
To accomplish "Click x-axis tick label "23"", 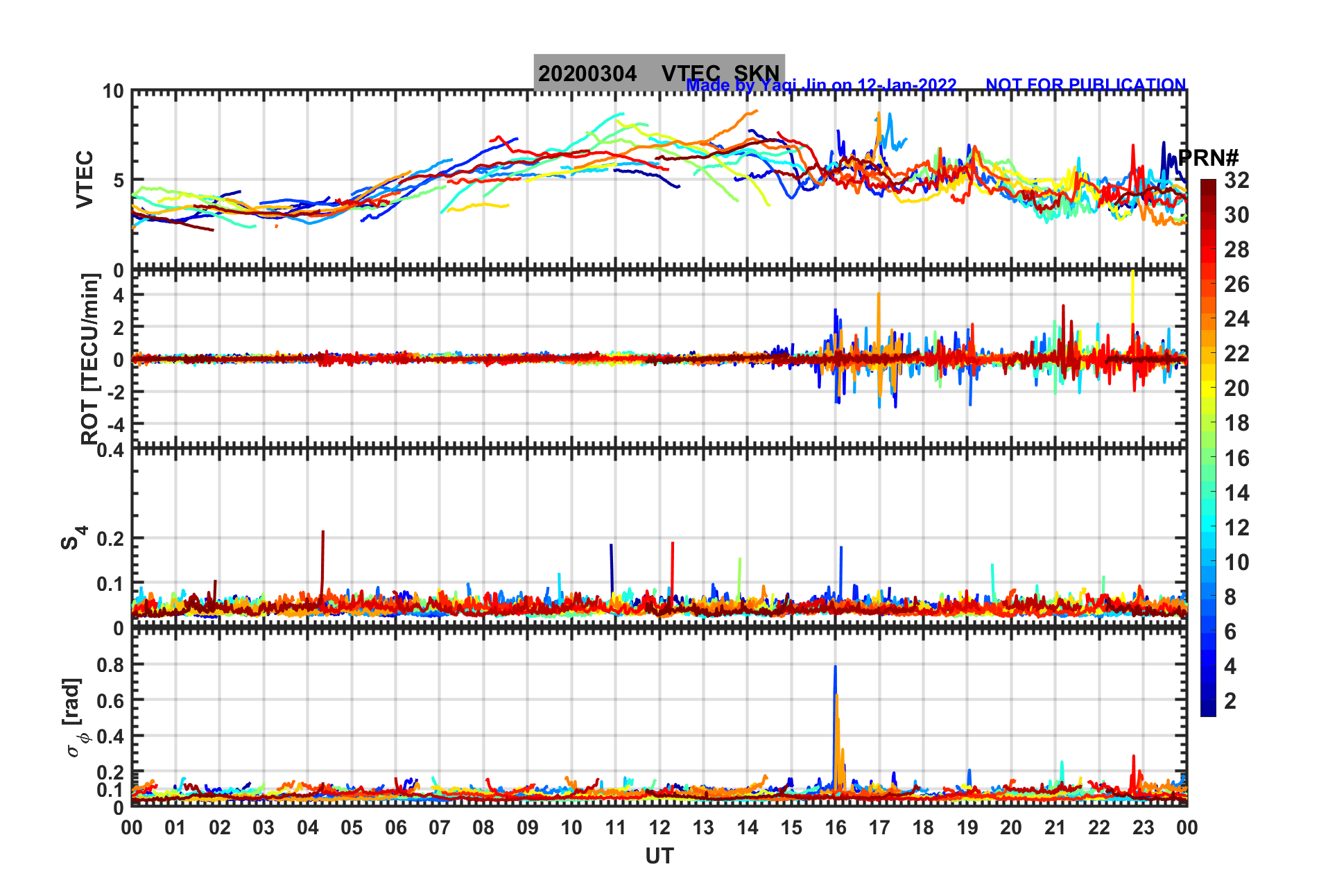I will point(1143,827).
